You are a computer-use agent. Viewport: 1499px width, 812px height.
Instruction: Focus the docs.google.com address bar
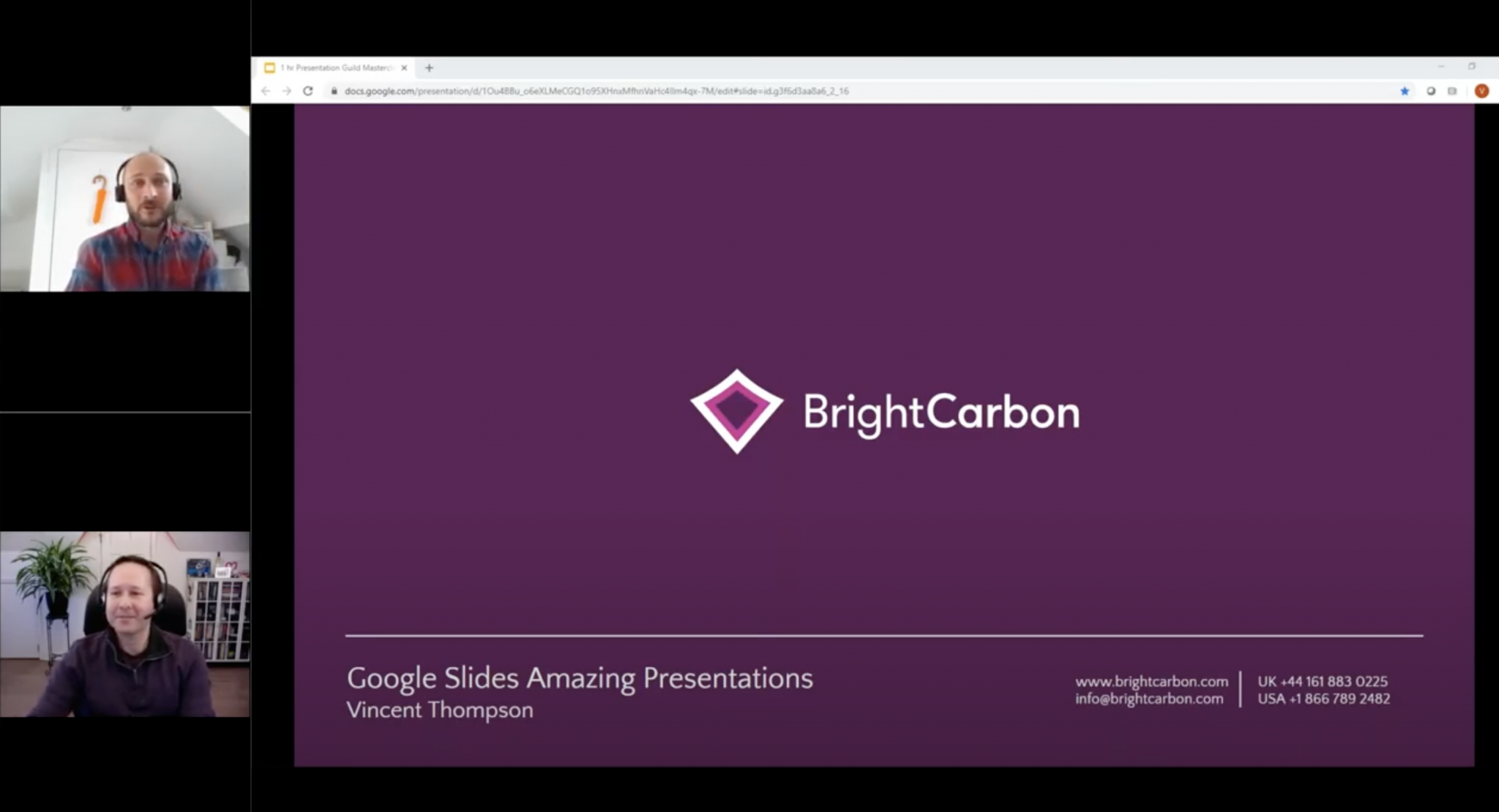[x=864, y=91]
